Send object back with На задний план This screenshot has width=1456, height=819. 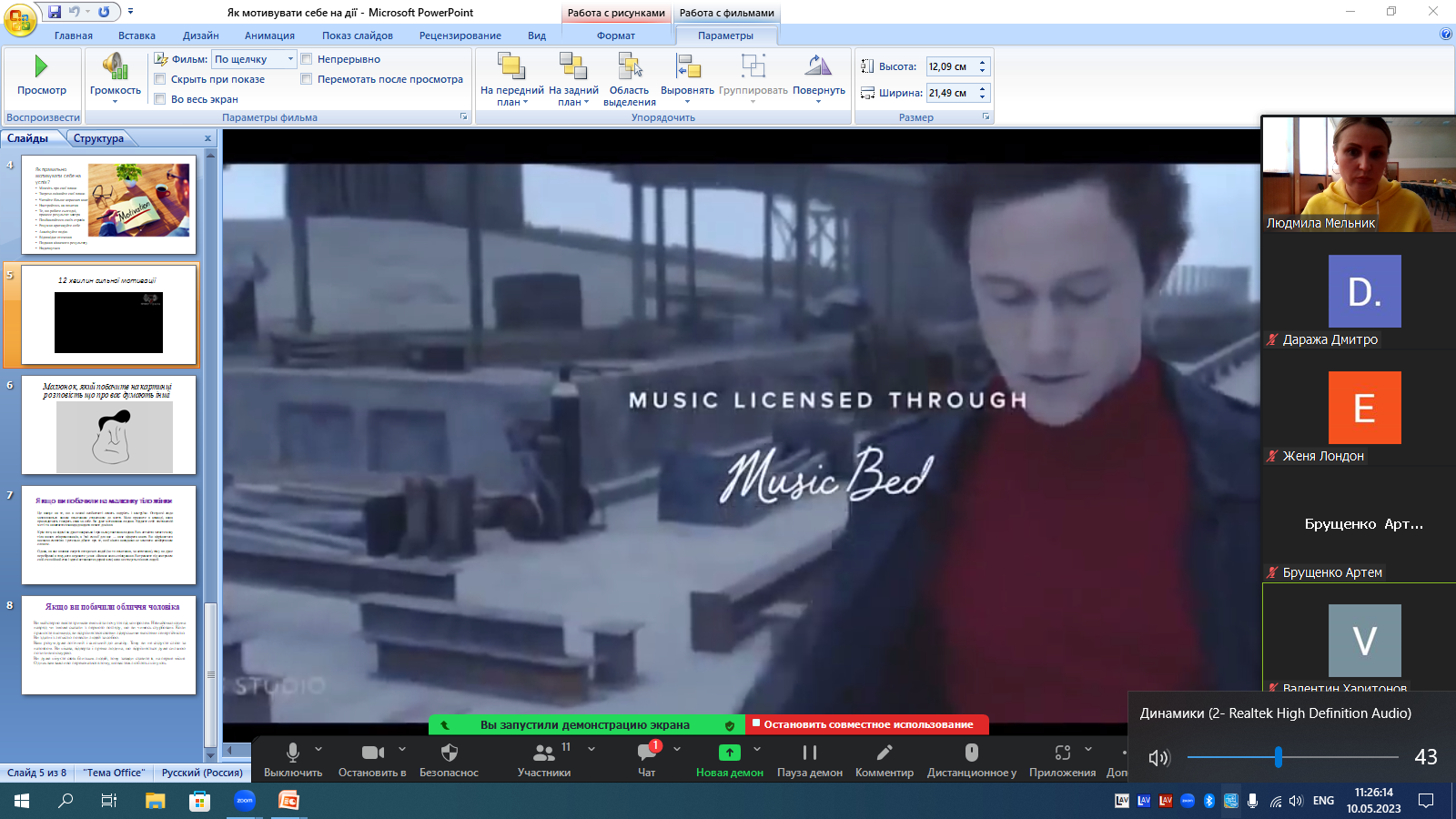click(x=573, y=79)
